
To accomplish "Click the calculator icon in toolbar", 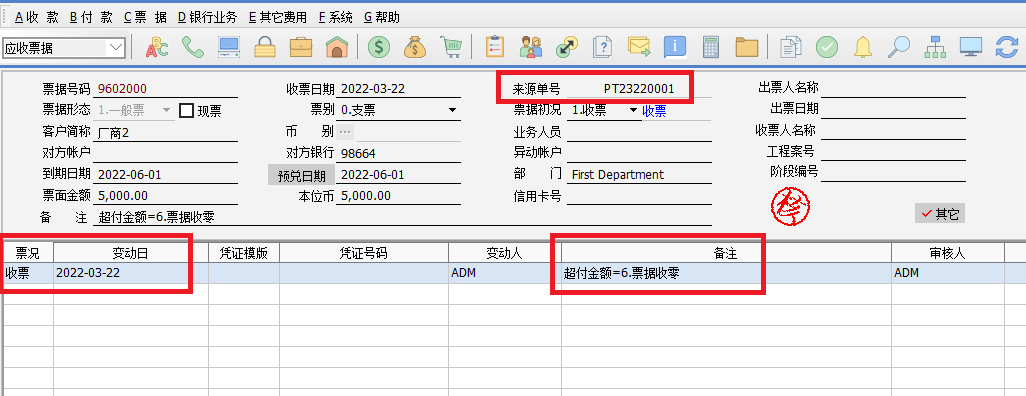I will click(x=711, y=47).
